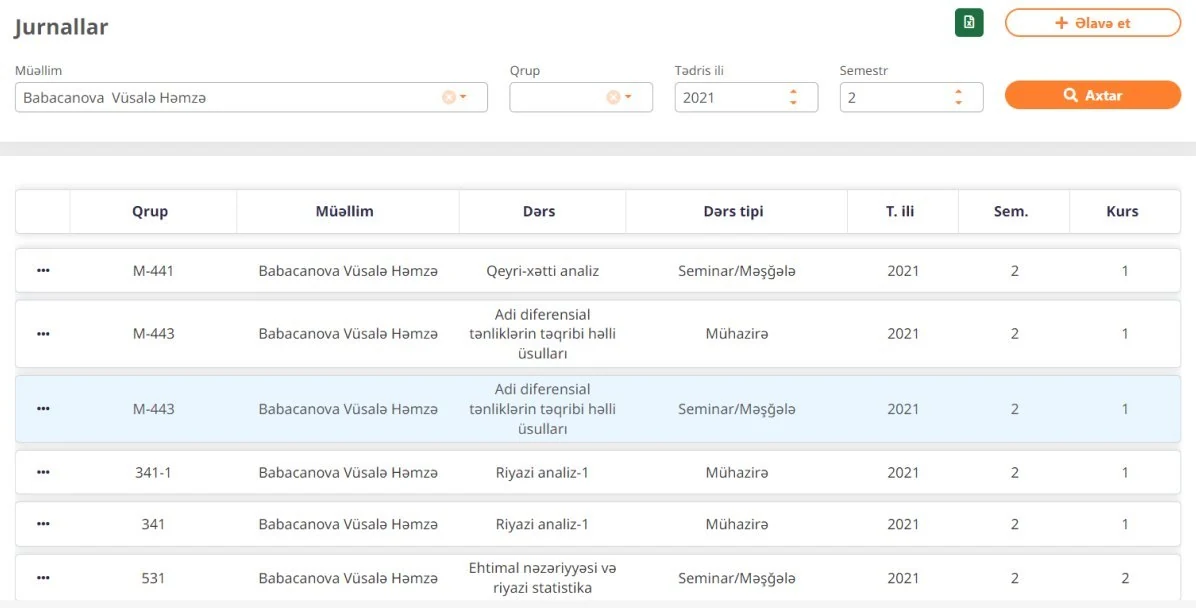Viewport: 1196px width, 608px height.
Task: Open the three-dots menu for the 531 row
Action: point(43,577)
